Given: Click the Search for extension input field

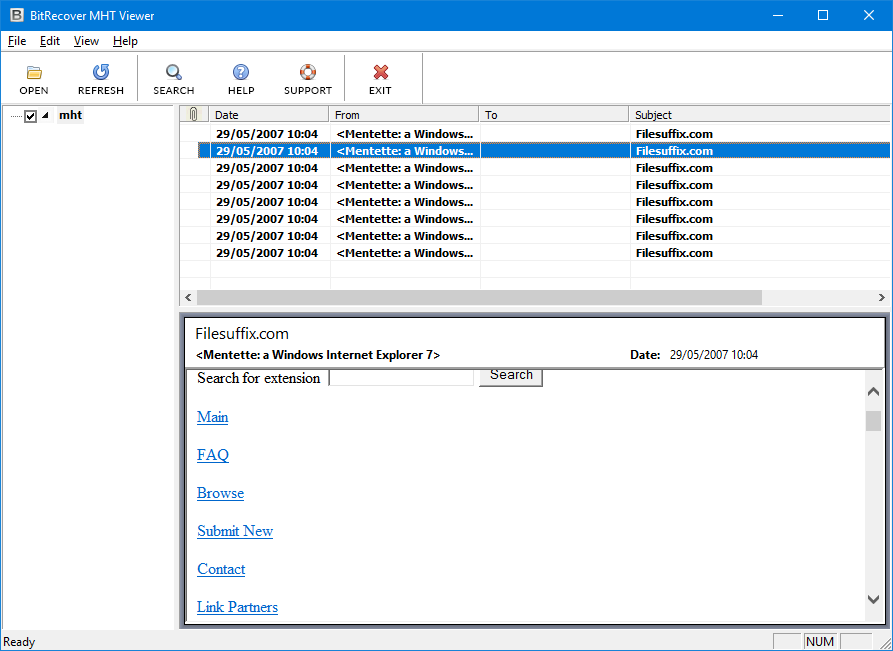Looking at the screenshot, I should (402, 377).
